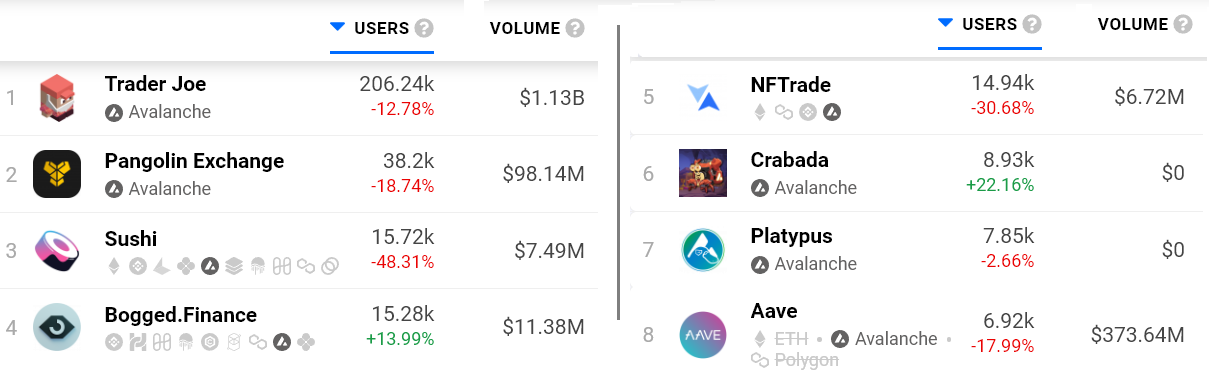Click help icon next to right USERS header
The image size is (1209, 378).
coord(1032,25)
